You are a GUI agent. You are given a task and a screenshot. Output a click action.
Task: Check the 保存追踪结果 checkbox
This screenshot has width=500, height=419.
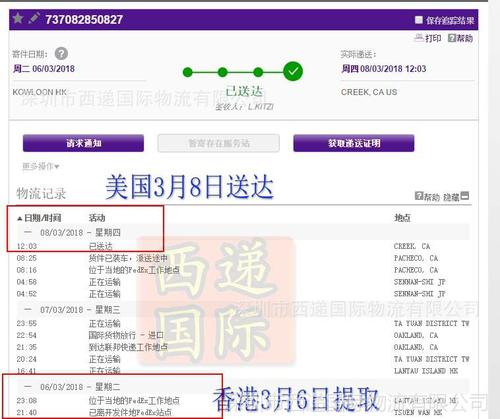pyautogui.click(x=419, y=20)
